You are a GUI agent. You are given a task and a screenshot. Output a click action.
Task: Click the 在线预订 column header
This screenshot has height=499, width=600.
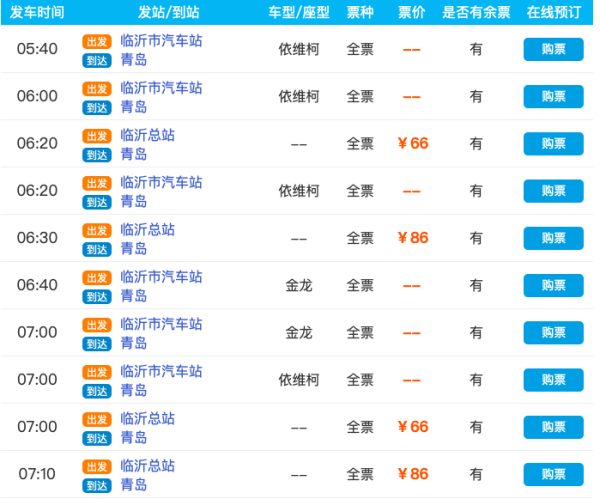[x=553, y=13]
